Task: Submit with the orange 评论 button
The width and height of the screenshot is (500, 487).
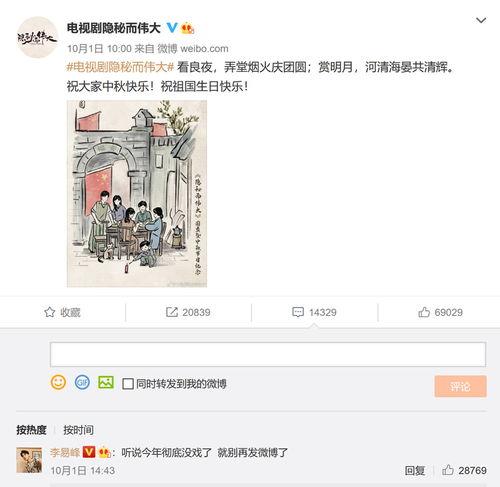Action: (x=460, y=386)
